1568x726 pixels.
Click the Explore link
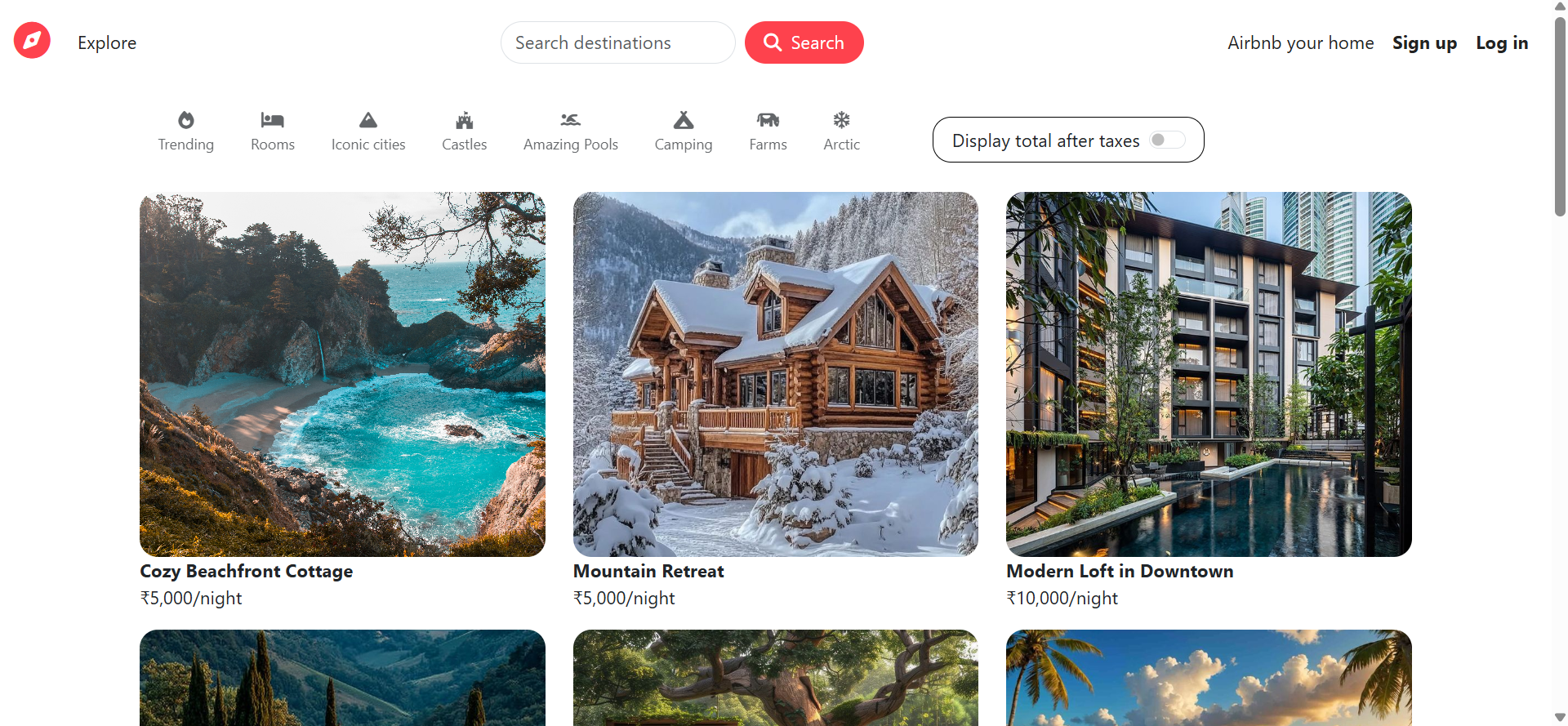point(107,42)
